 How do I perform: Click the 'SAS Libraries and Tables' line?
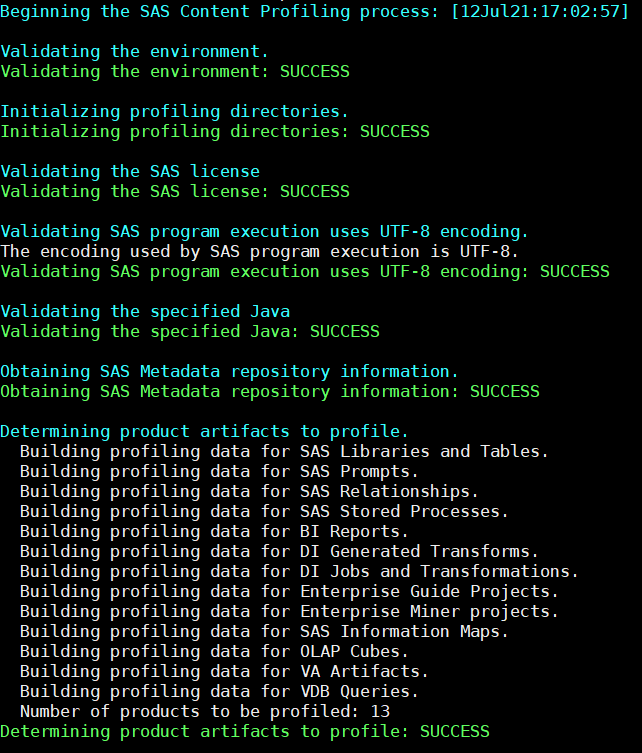[284, 452]
